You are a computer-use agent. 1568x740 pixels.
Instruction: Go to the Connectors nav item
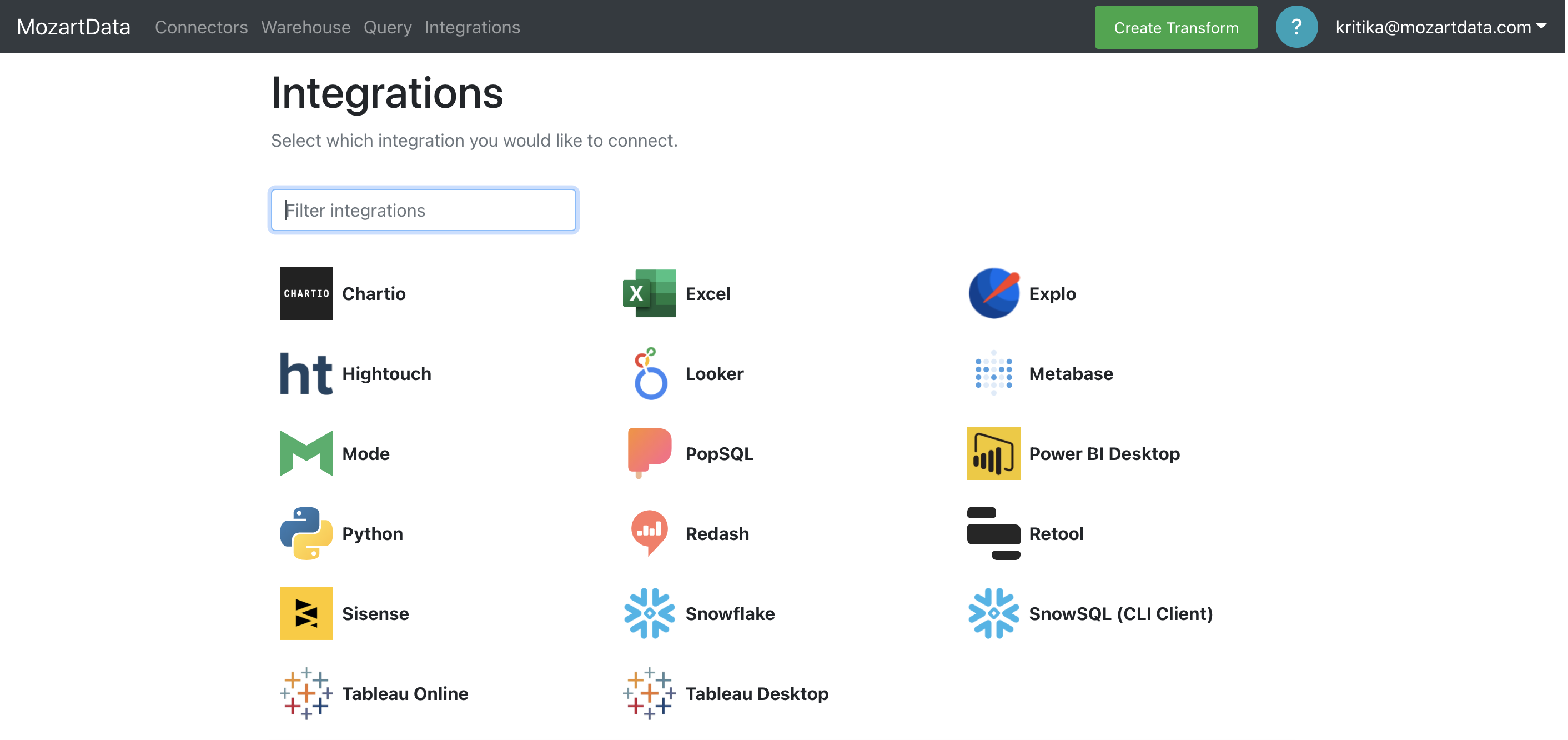coord(201,27)
